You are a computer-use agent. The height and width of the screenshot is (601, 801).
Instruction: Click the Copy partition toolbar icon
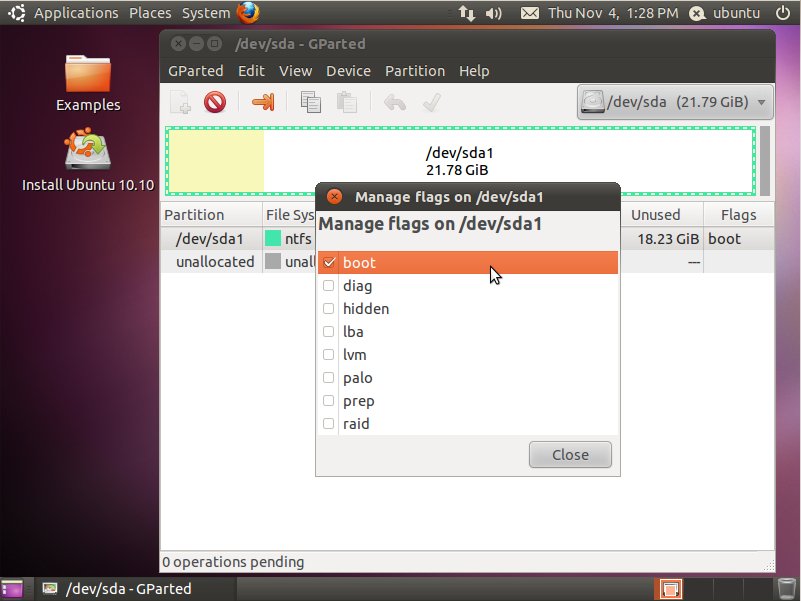pos(311,102)
